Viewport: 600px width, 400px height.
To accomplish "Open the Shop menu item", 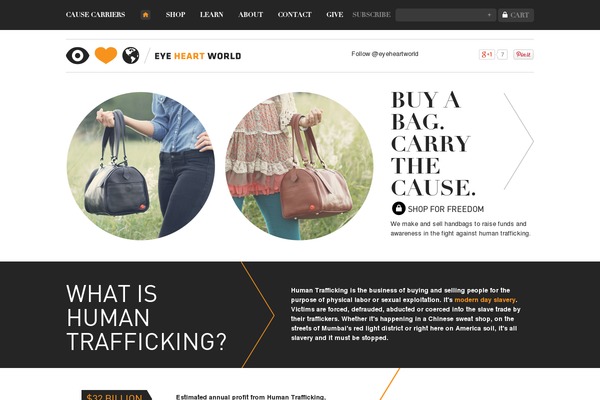I will (176, 15).
